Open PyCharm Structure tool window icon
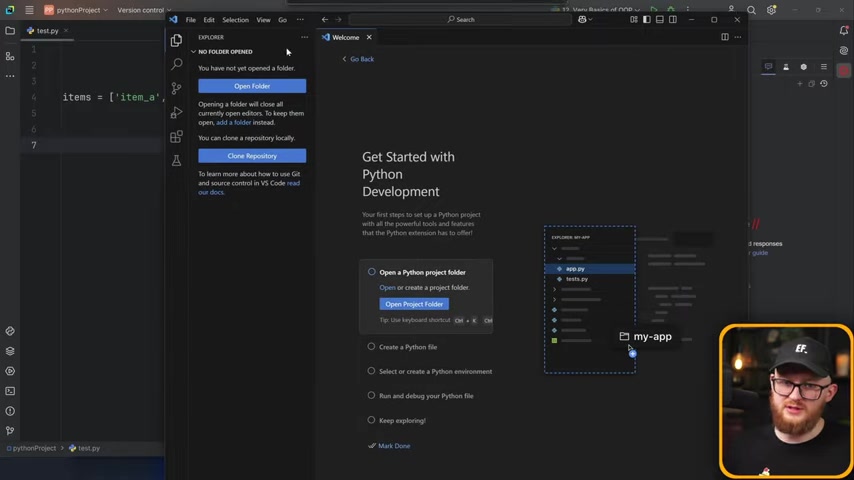The height and width of the screenshot is (480, 854). [10, 56]
